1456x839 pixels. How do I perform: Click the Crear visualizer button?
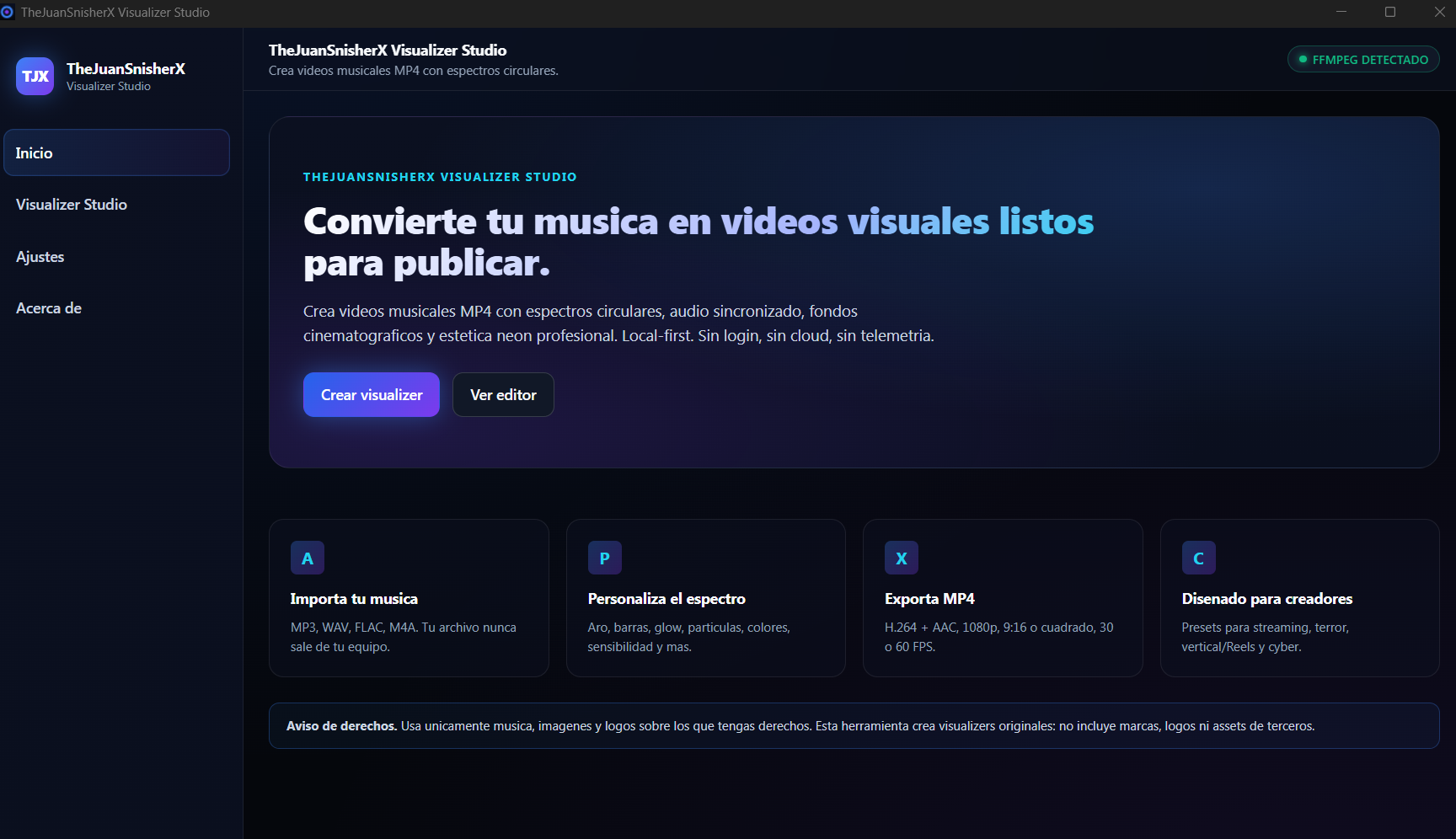click(x=372, y=394)
